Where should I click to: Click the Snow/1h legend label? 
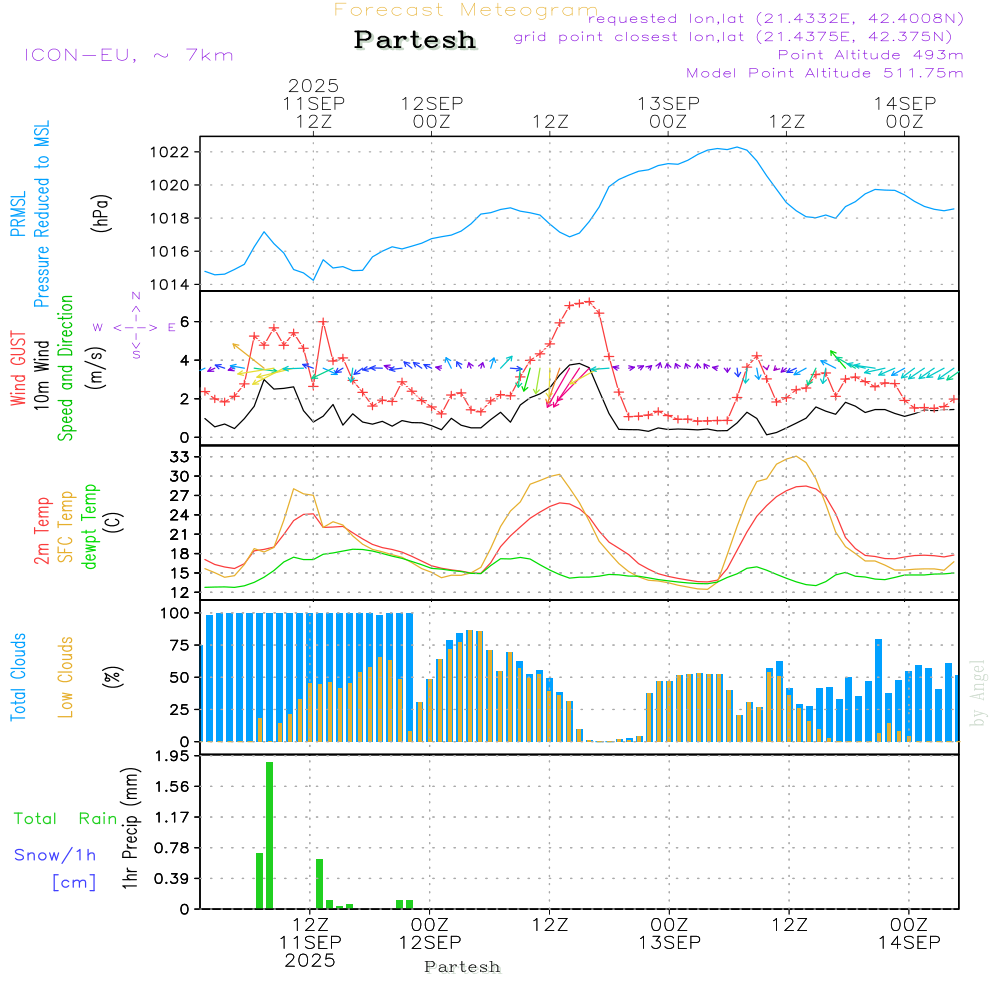[x=55, y=855]
